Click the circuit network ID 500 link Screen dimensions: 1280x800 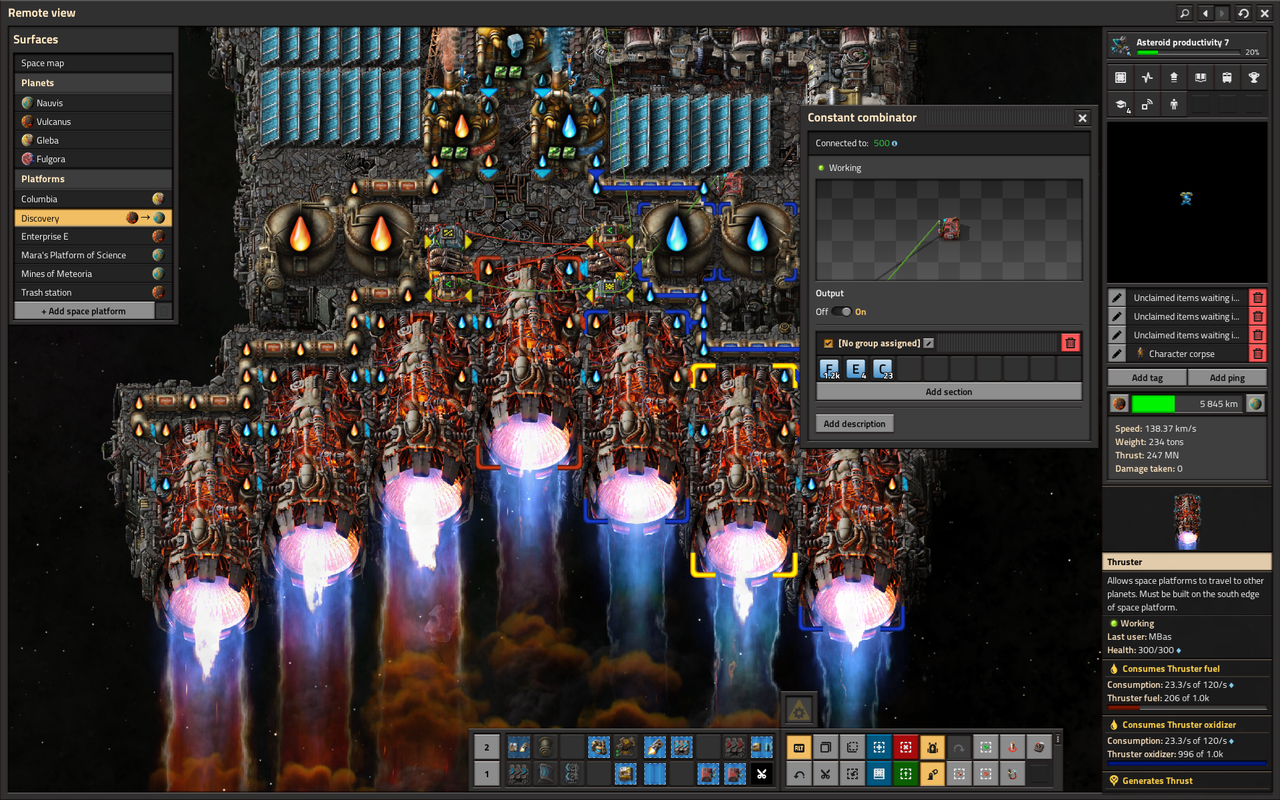pyautogui.click(x=885, y=143)
